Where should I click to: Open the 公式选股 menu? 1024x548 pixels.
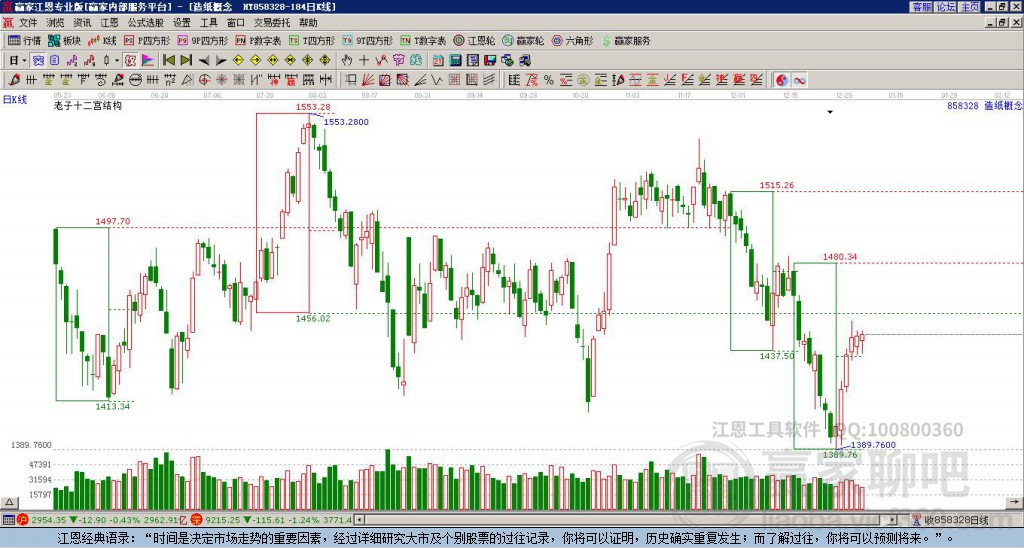click(x=146, y=23)
